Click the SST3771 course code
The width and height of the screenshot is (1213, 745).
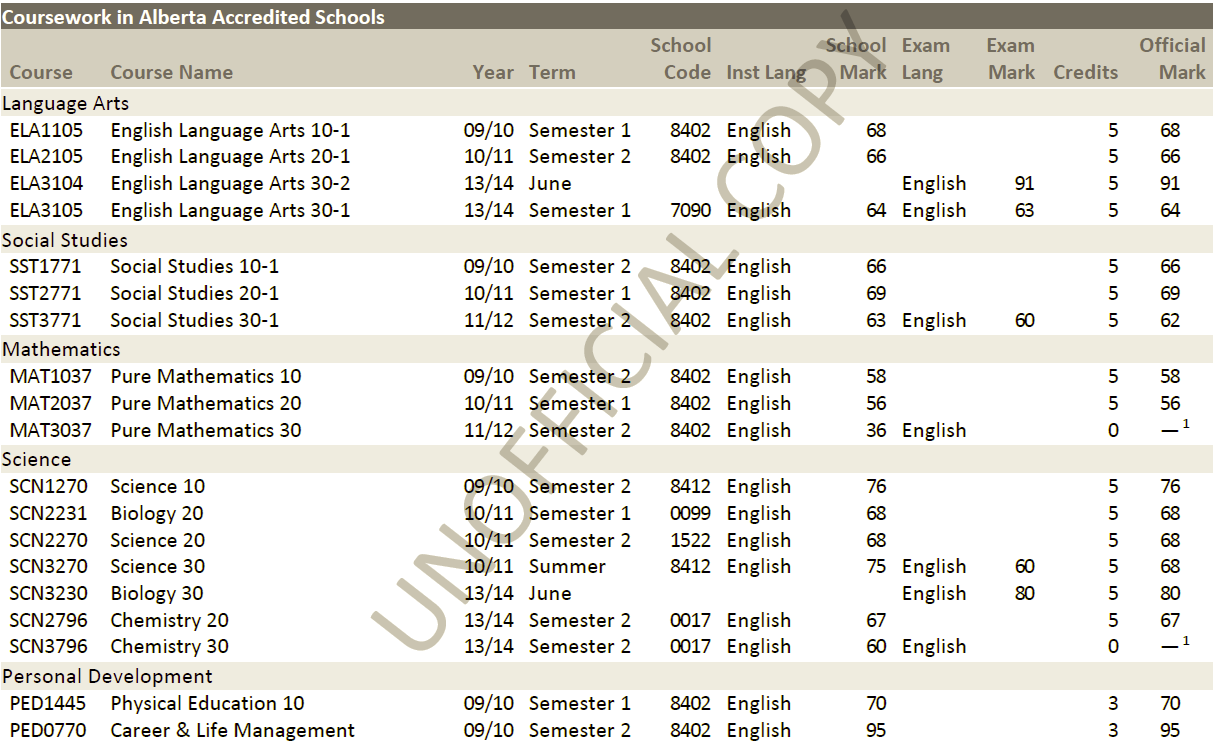point(45,321)
